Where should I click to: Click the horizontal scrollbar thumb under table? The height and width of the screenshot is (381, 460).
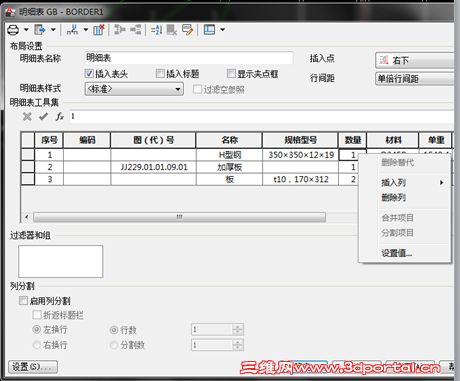179,217
